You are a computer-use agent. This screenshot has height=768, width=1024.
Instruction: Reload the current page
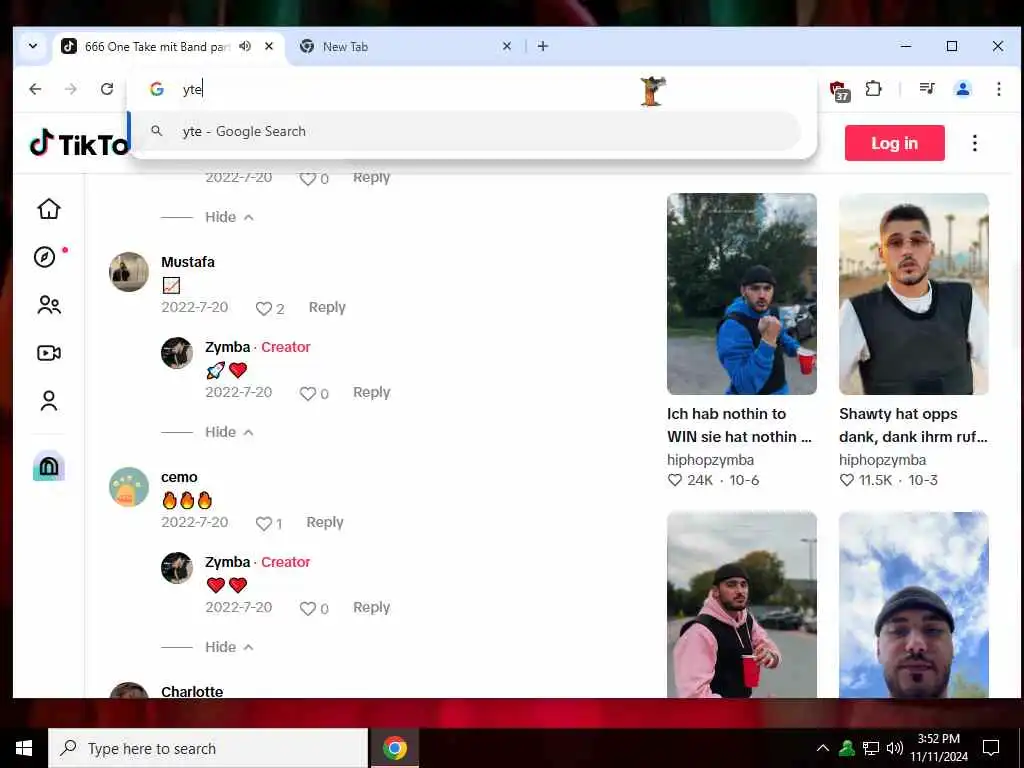tap(107, 89)
